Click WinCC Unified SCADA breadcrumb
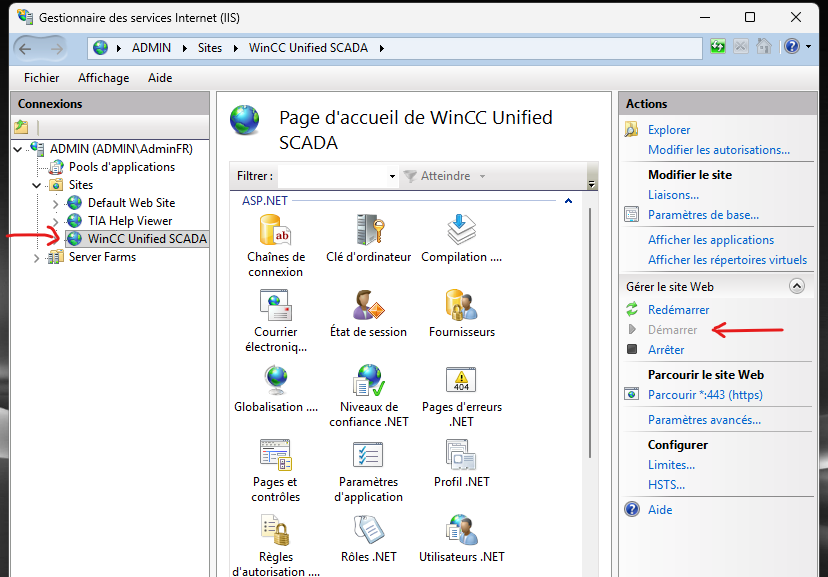 (x=308, y=48)
